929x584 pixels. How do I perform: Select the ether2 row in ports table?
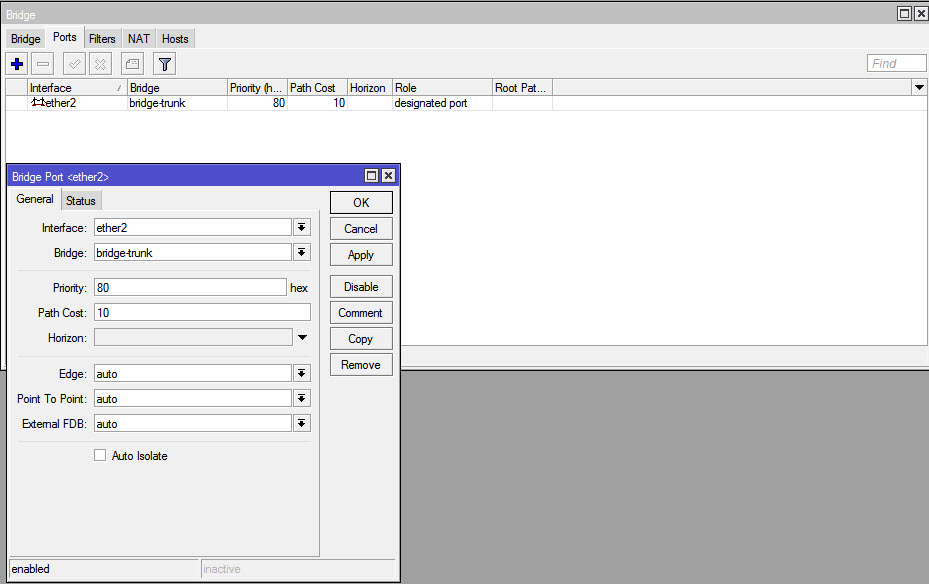(466, 103)
